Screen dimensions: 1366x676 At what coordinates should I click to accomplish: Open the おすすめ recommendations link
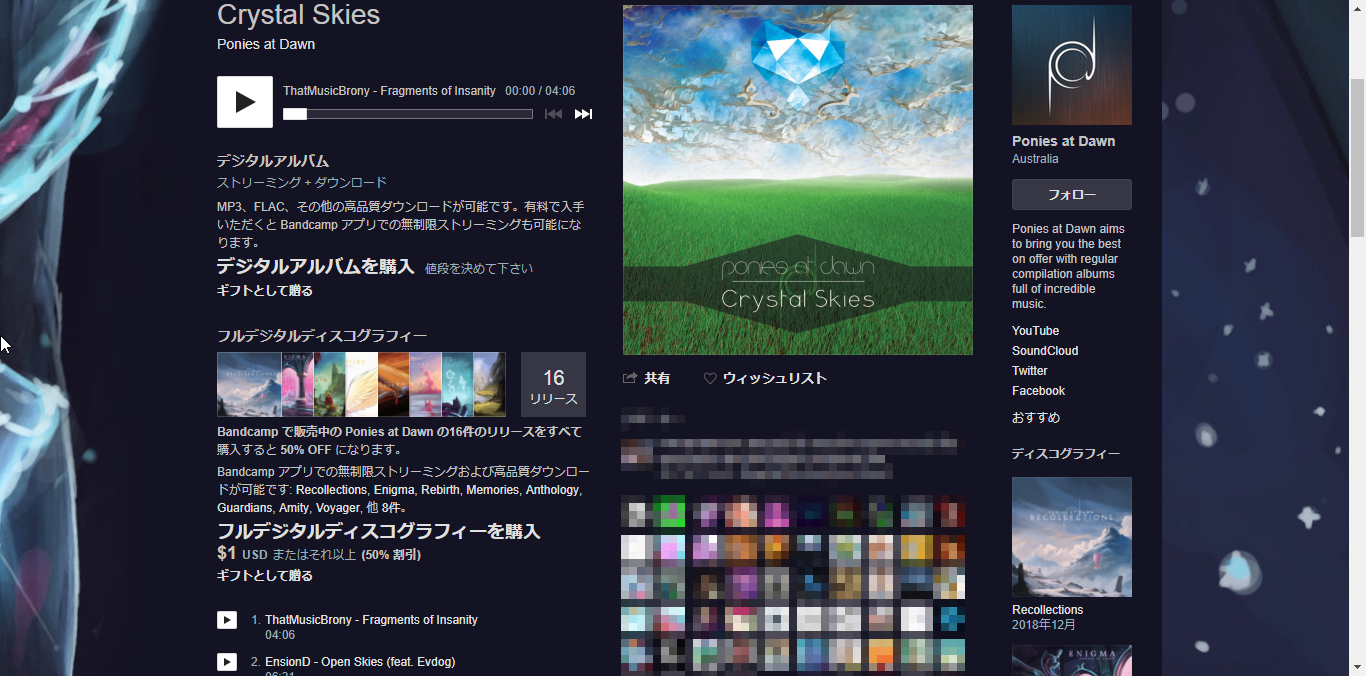(1036, 418)
